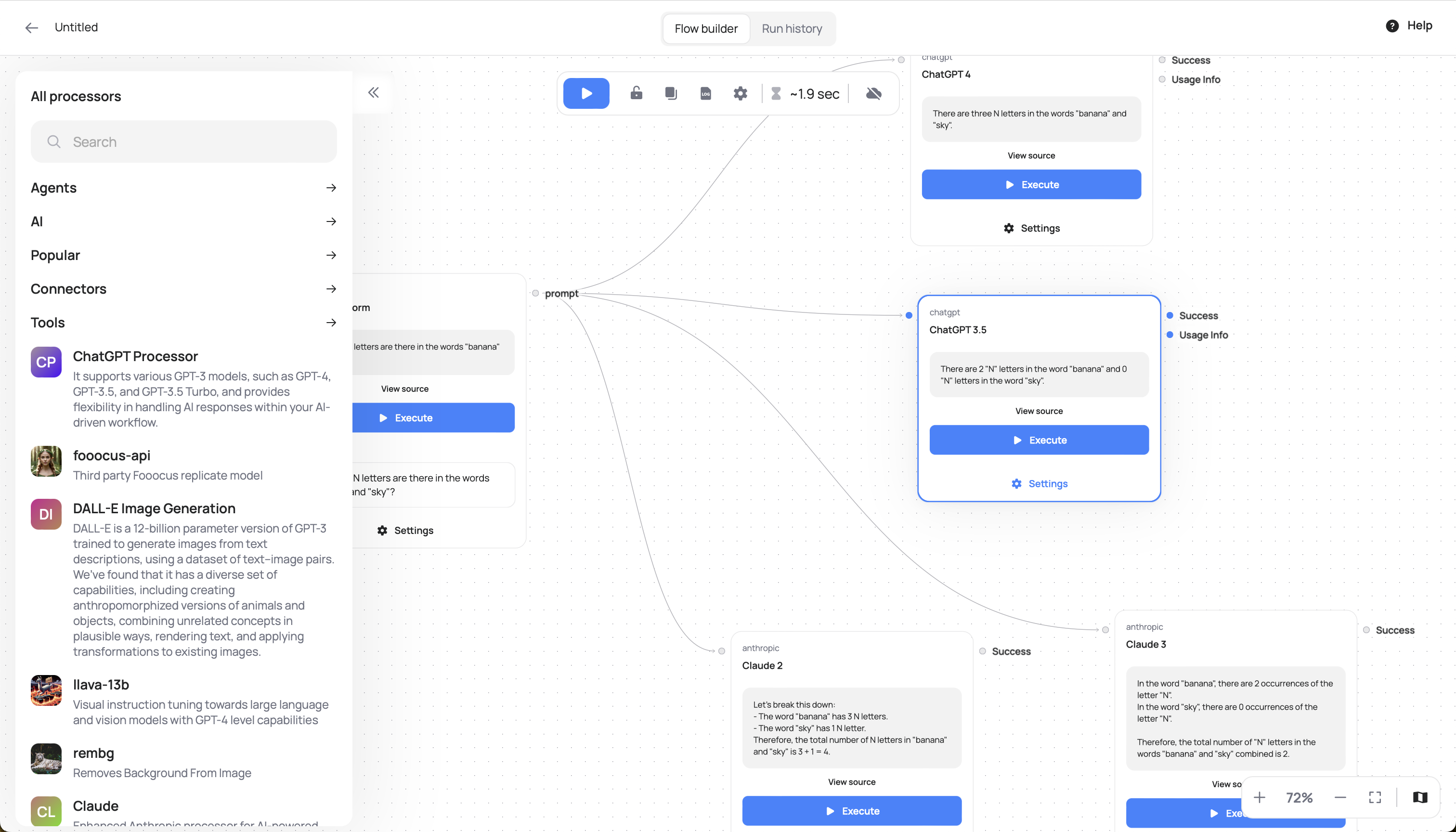The width and height of the screenshot is (1456, 832).
Task: Click the DI DALL-E processor icon
Action: [46, 514]
